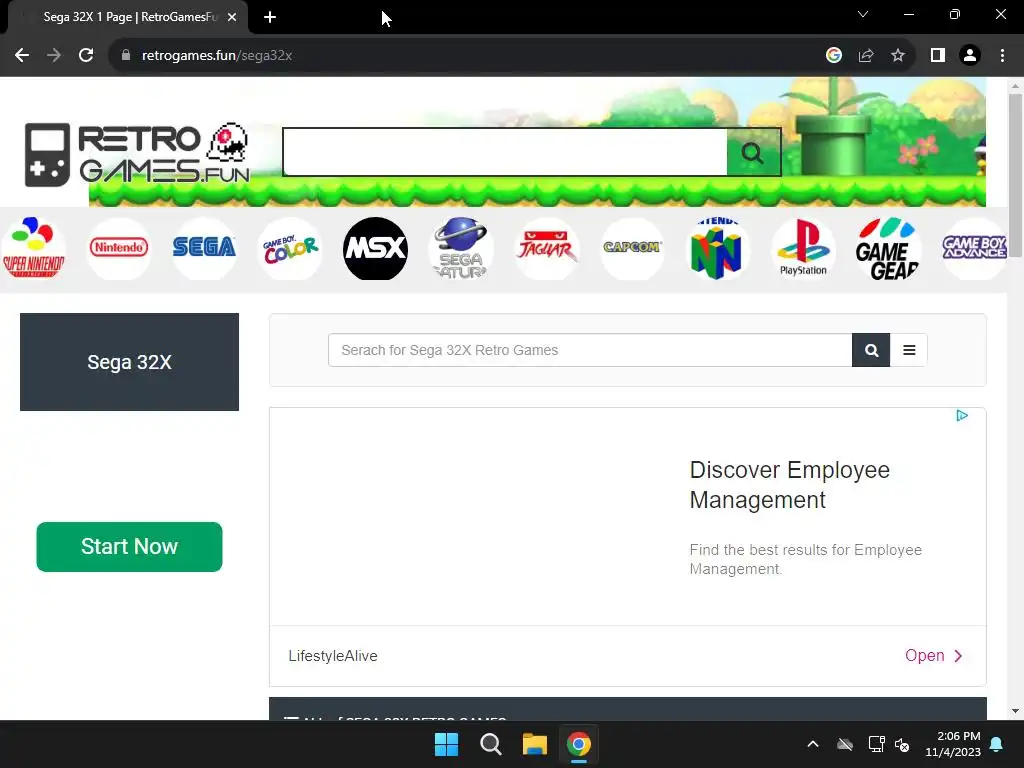This screenshot has height=768, width=1024.
Task: Click the green Start Now button
Action: pyautogui.click(x=129, y=547)
